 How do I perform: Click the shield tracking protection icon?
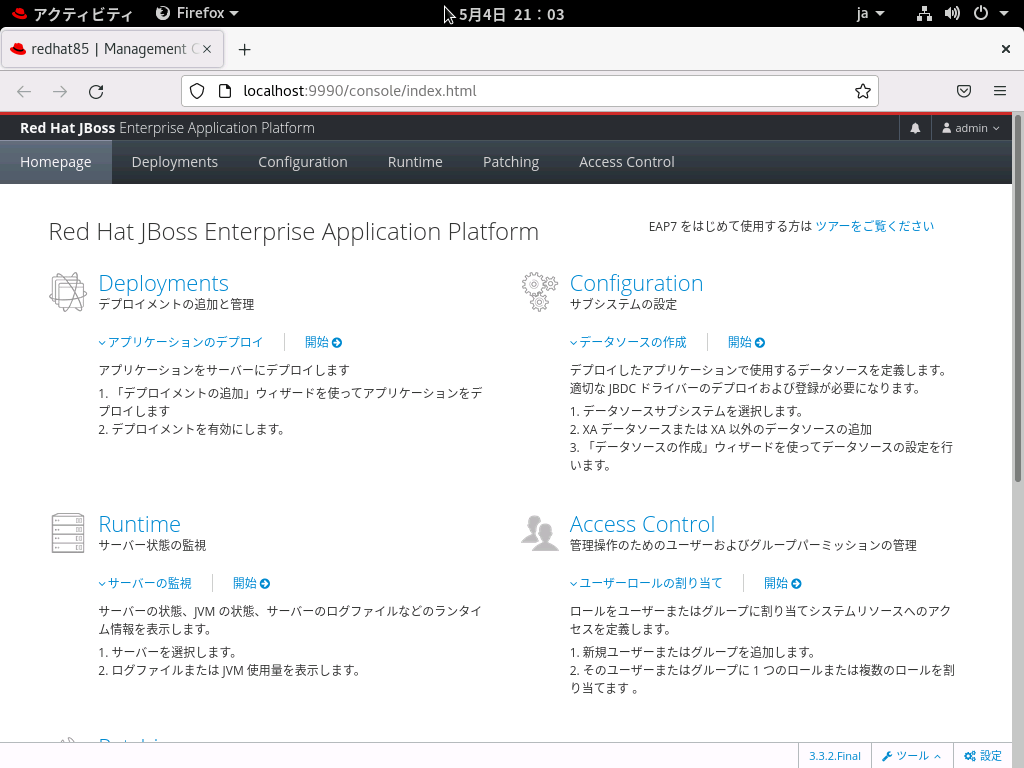click(197, 91)
